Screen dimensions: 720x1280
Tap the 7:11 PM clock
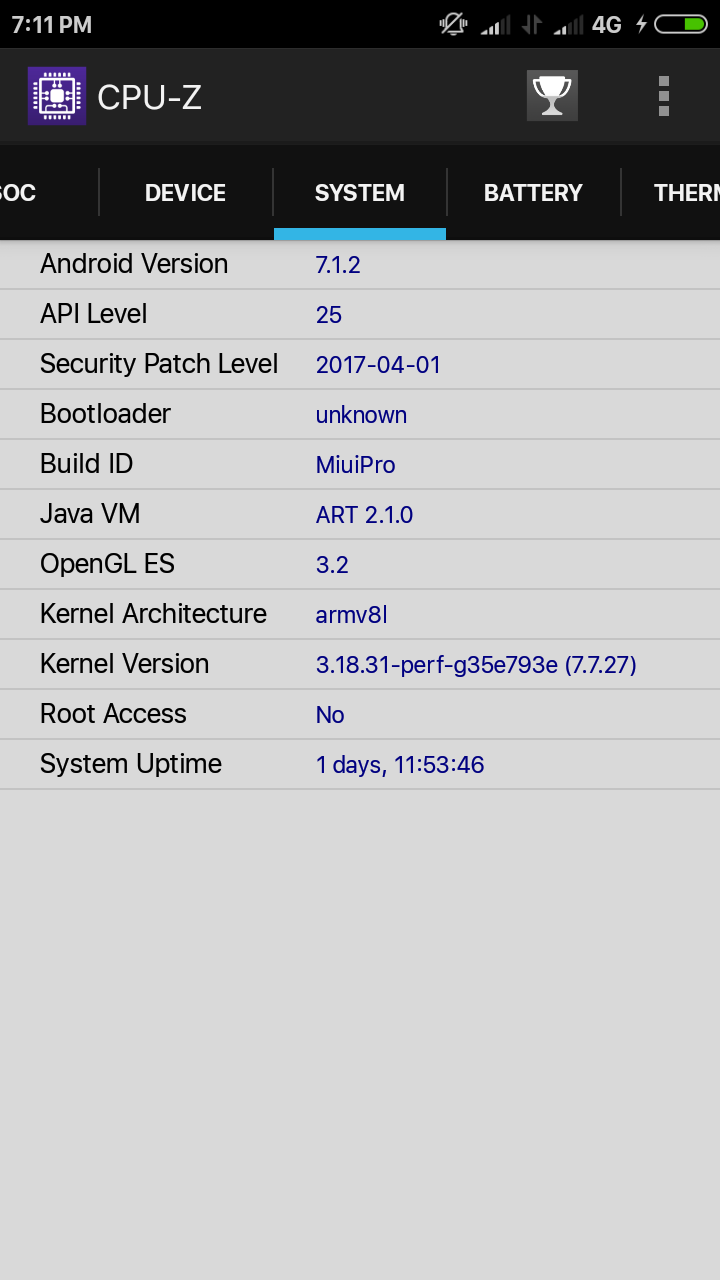pos(52,25)
